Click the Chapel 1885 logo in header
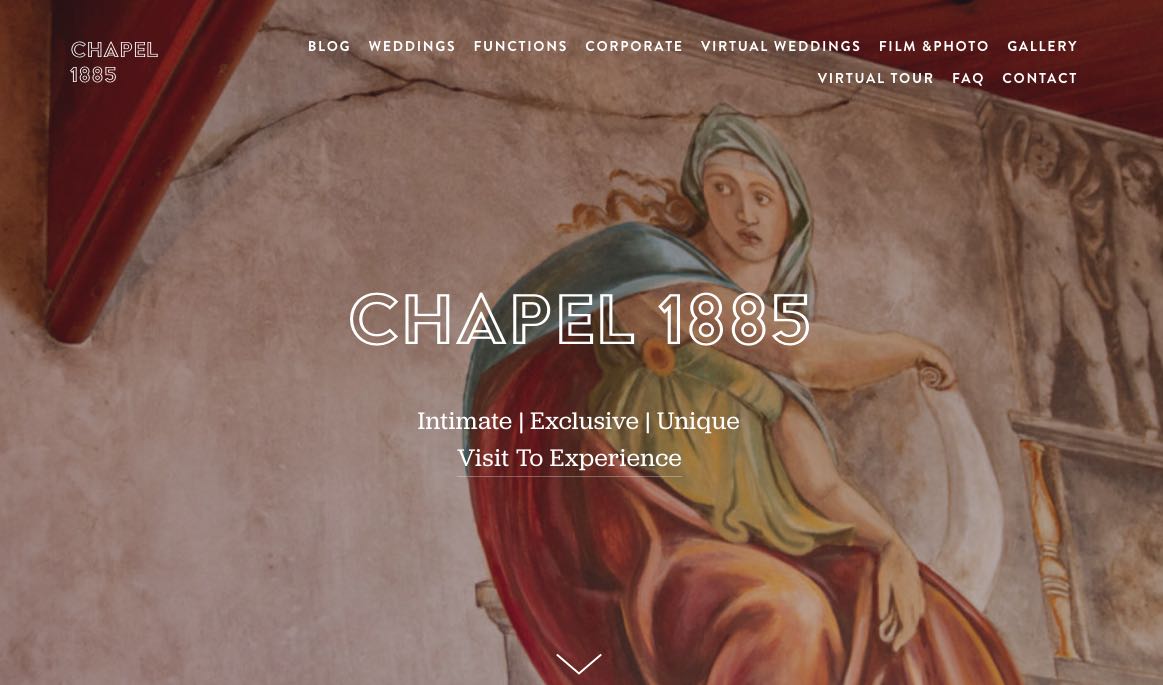This screenshot has height=685, width=1163. pos(114,62)
